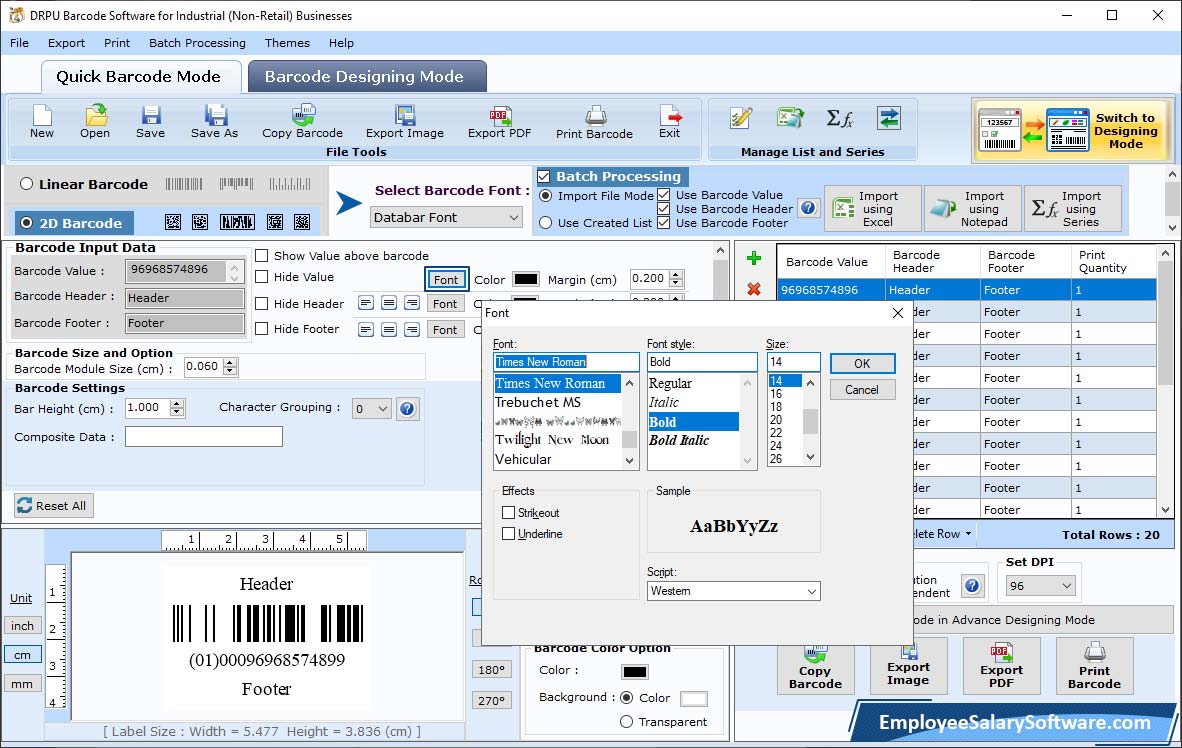Image resolution: width=1182 pixels, height=748 pixels.
Task: Switch to Barcode Designing Mode tab
Action: (x=366, y=76)
